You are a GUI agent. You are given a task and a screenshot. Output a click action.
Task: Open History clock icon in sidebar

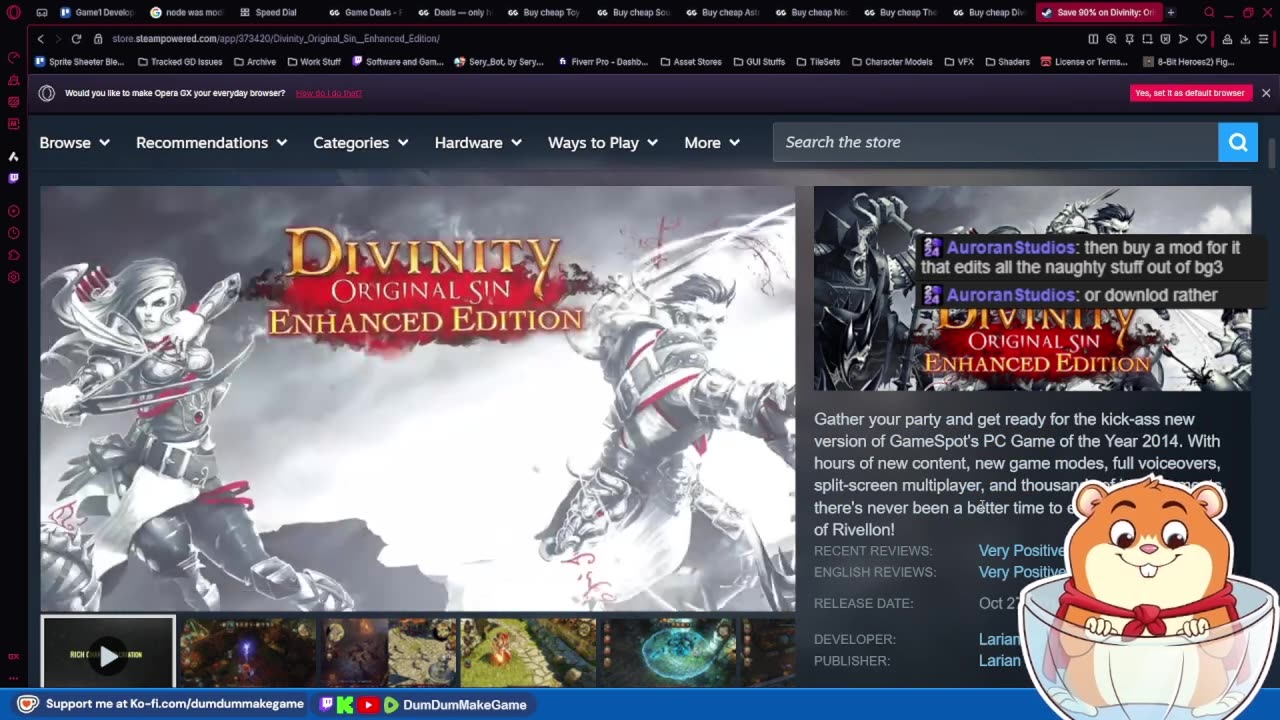(x=14, y=233)
